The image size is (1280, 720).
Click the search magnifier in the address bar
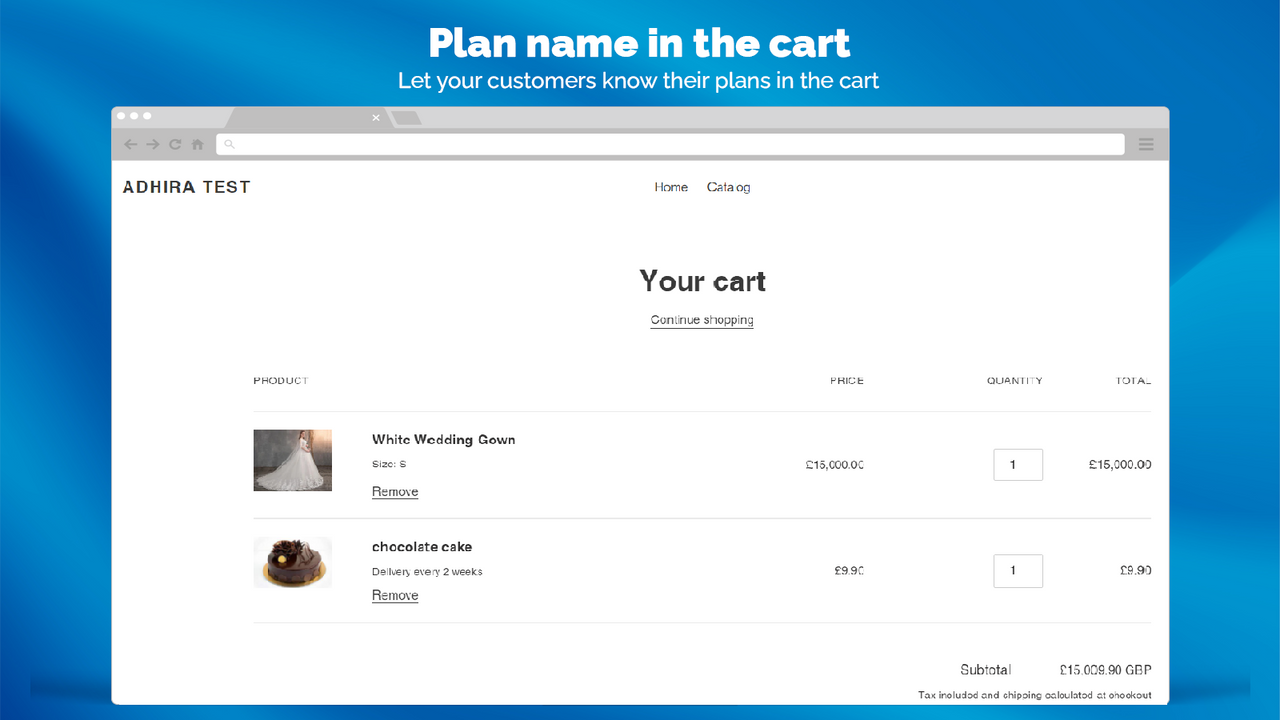pyautogui.click(x=229, y=144)
